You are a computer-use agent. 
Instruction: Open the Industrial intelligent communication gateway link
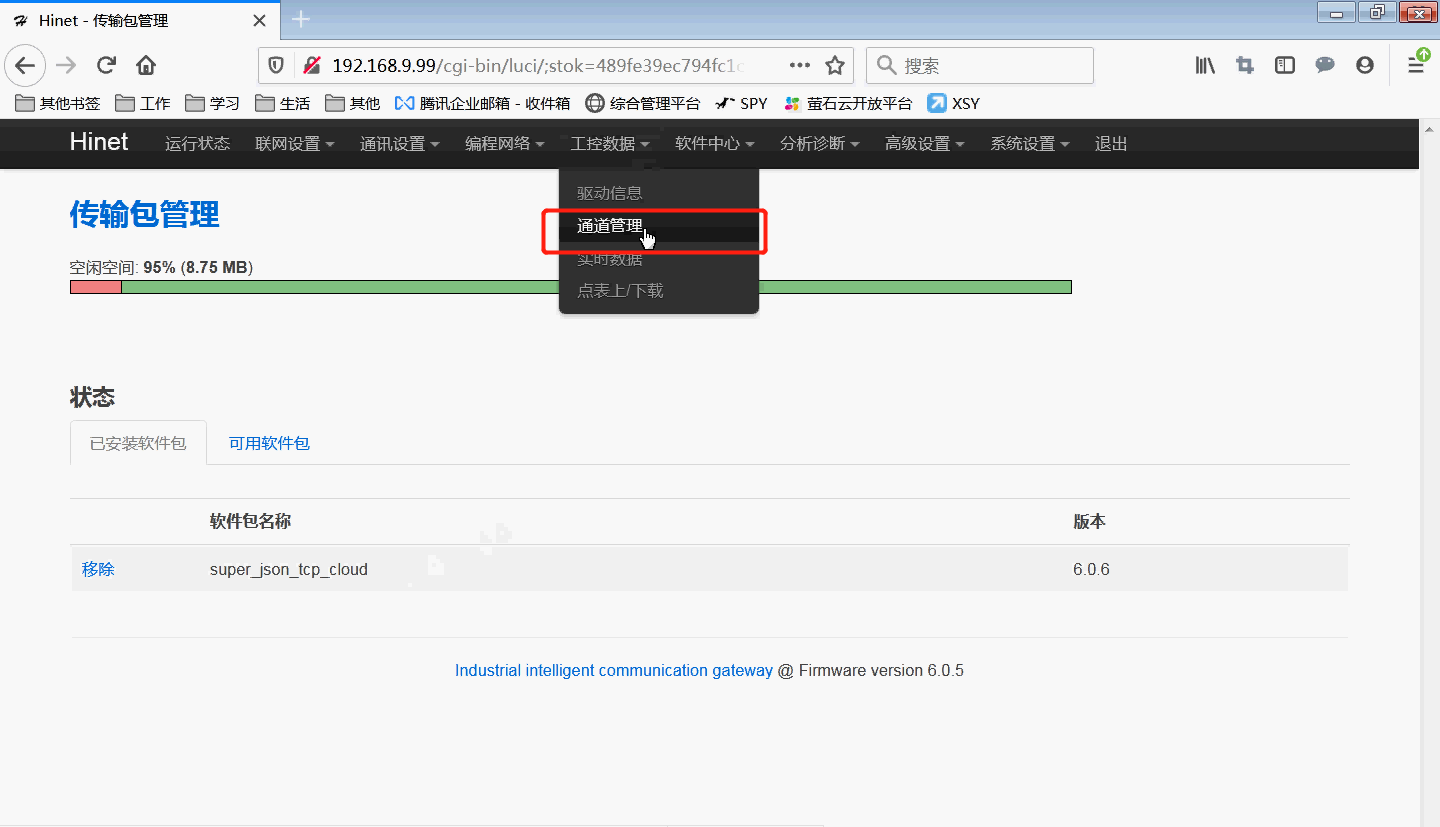[613, 670]
